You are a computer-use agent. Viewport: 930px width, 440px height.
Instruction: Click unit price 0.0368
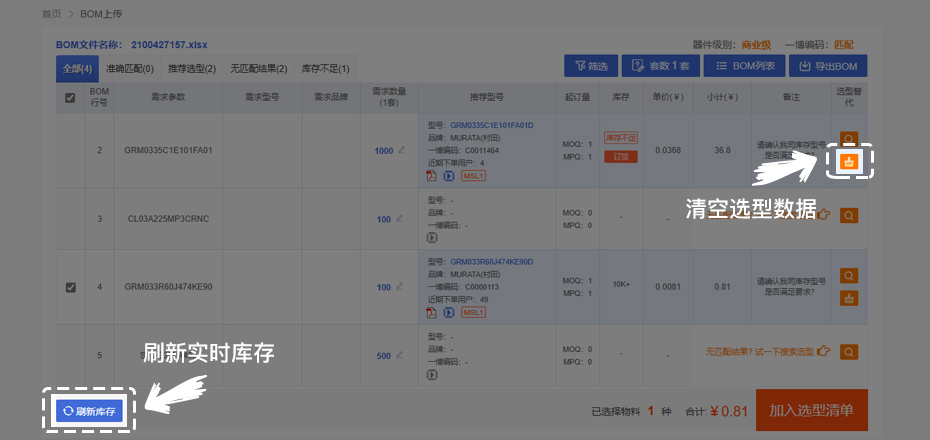pos(668,150)
